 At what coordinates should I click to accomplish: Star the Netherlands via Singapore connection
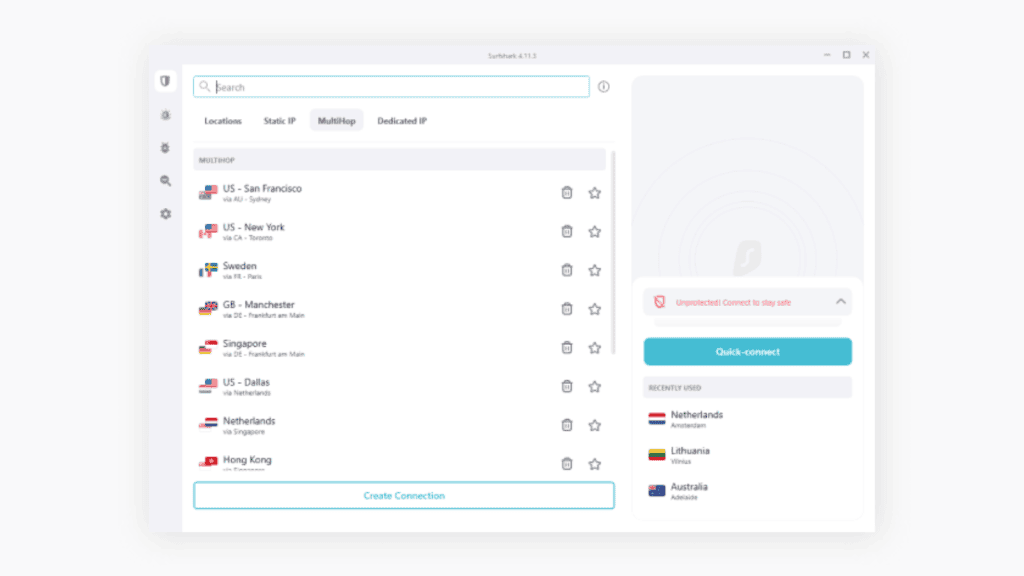(x=595, y=425)
